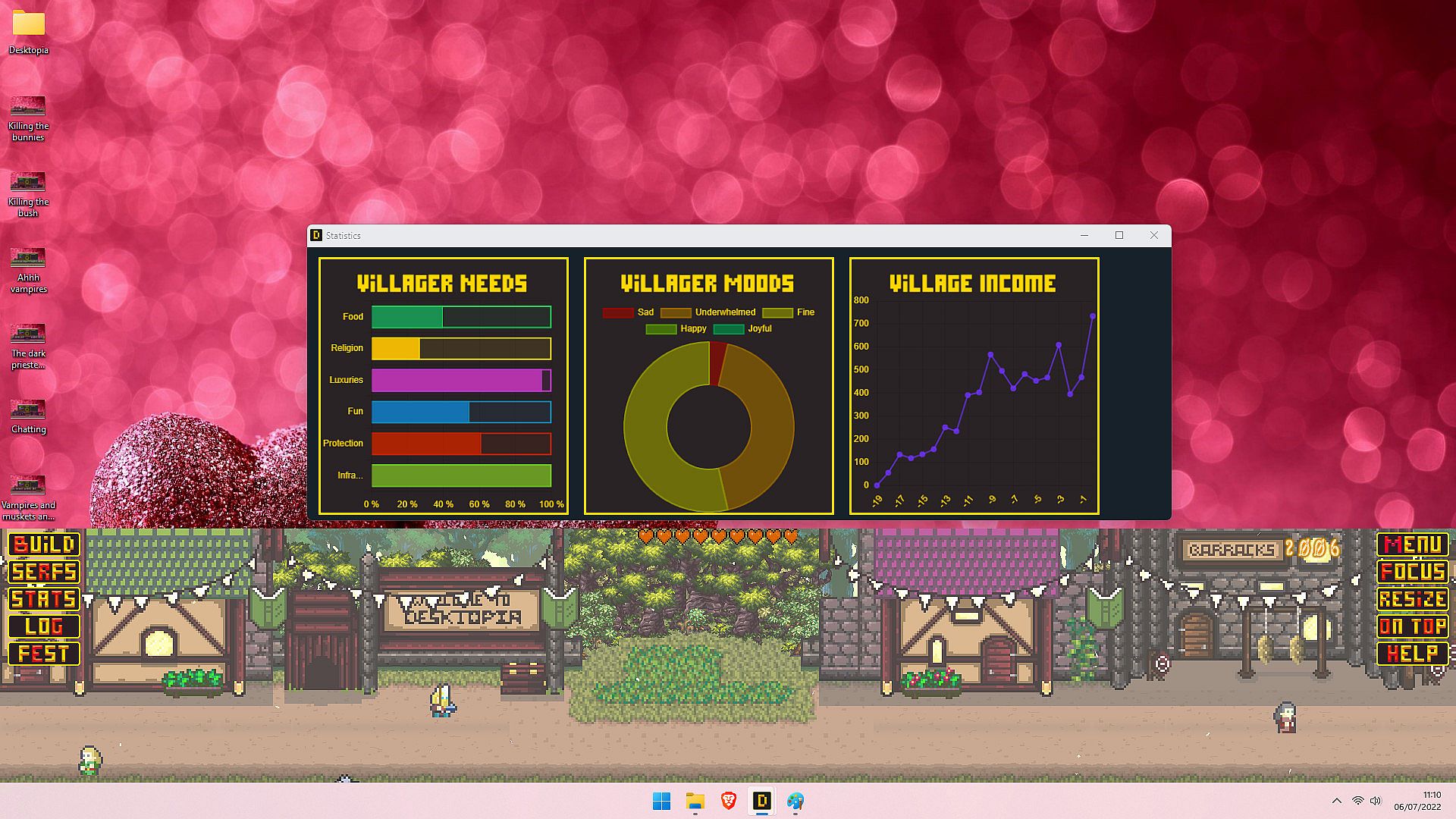The image size is (1456, 819).
Task: Launch Brave browser from taskbar
Action: coord(728,801)
